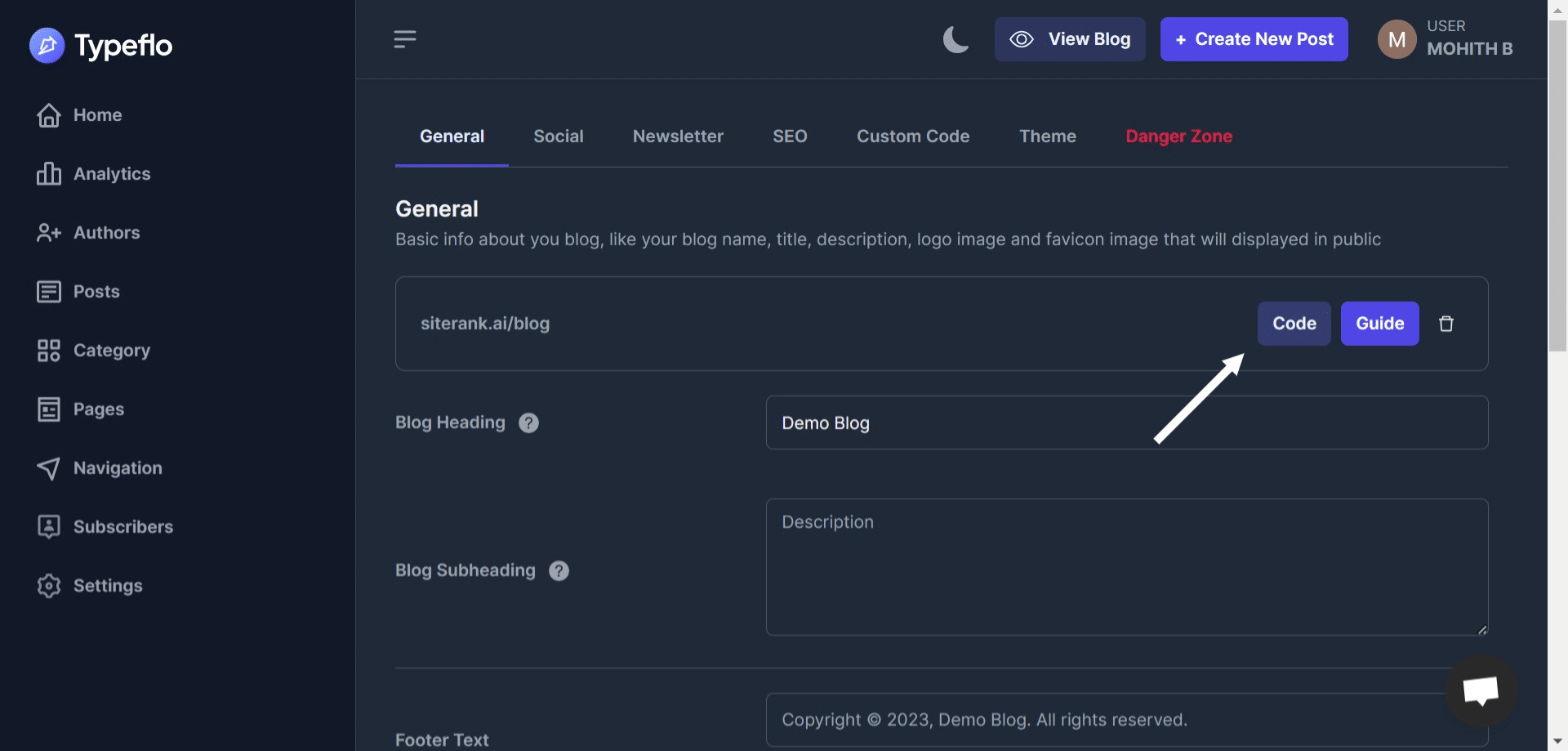
Task: Open the Category section
Action: [112, 350]
